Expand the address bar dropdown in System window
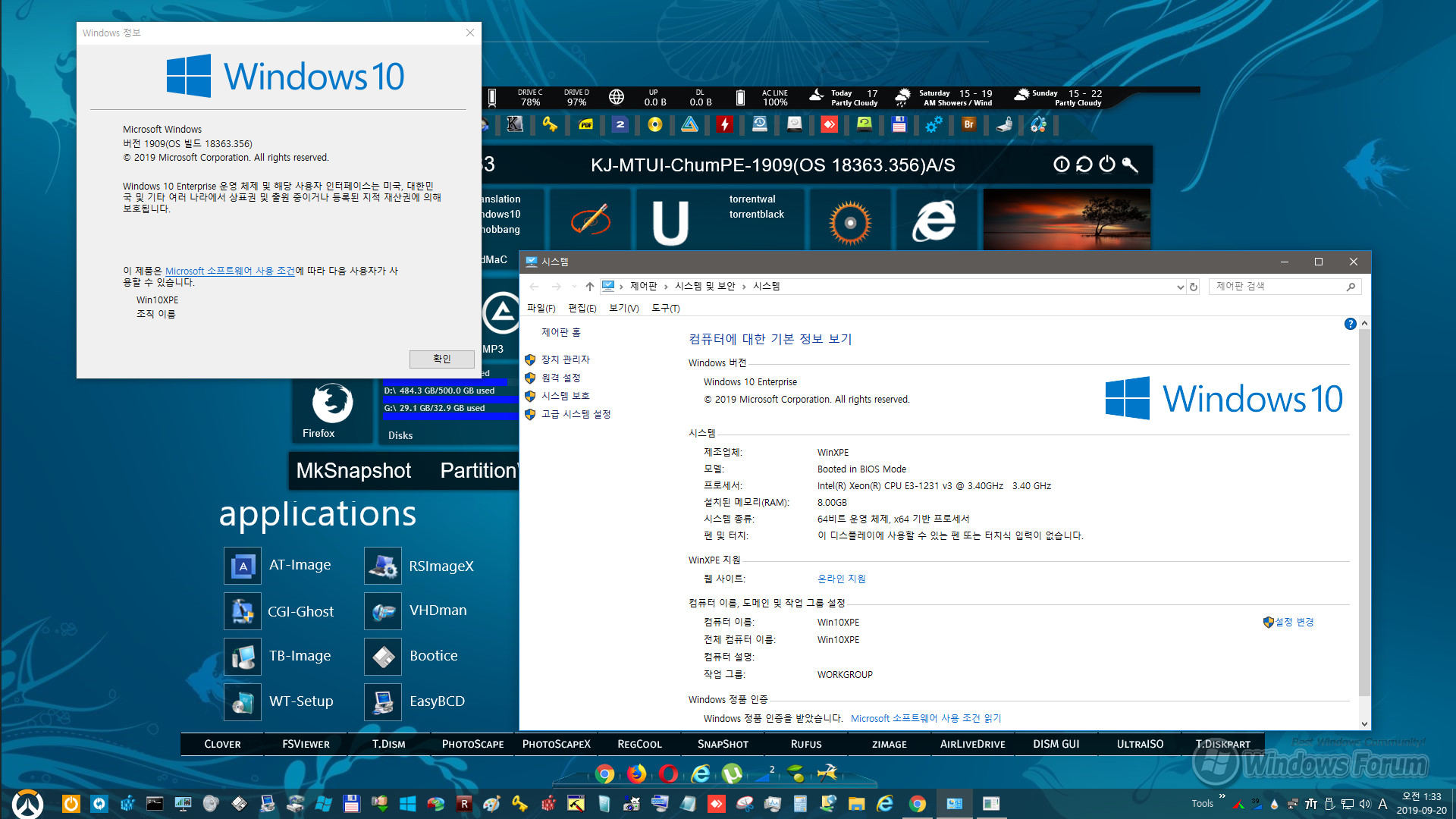 point(1180,287)
